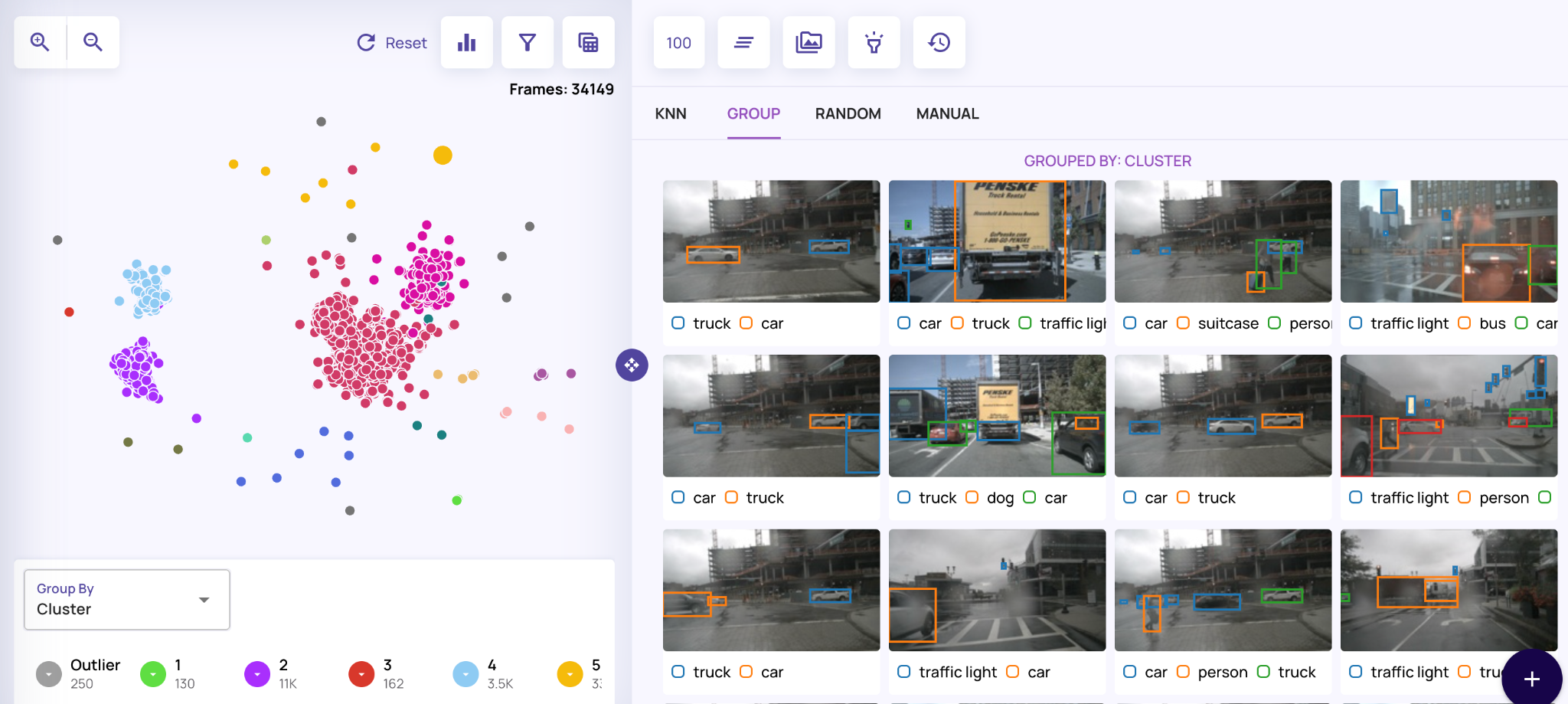1568x704 pixels.
Task: Switch to the KNN tab
Action: pos(670,113)
